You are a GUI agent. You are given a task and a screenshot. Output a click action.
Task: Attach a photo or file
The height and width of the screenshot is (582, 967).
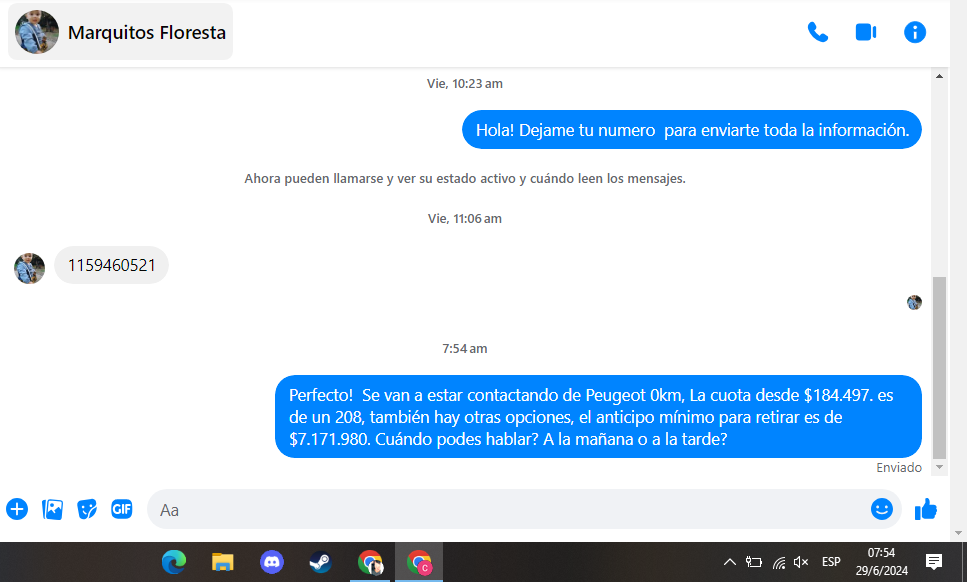[x=52, y=509]
